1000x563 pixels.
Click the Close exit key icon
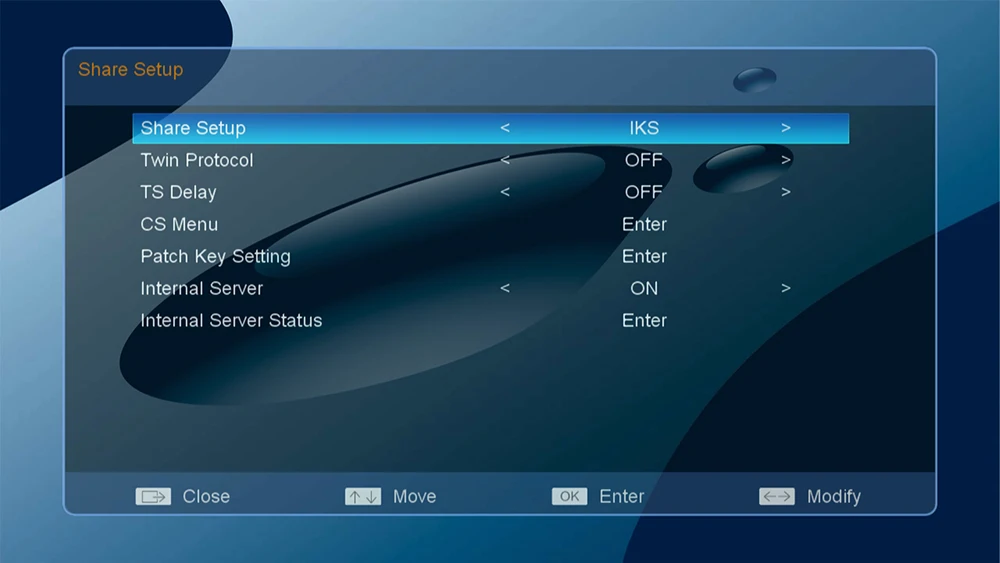click(x=153, y=496)
